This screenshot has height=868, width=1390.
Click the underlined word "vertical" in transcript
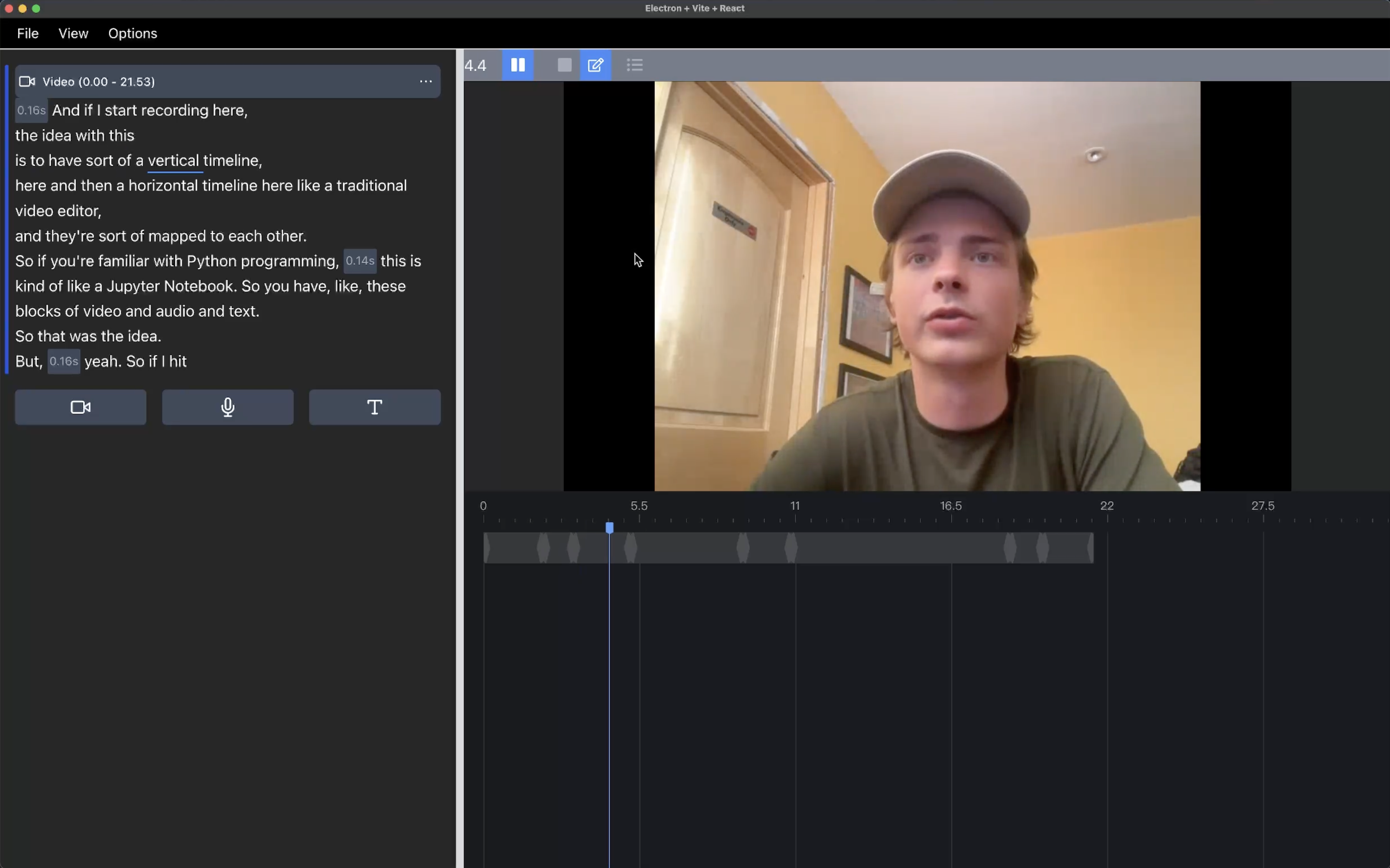pos(173,160)
